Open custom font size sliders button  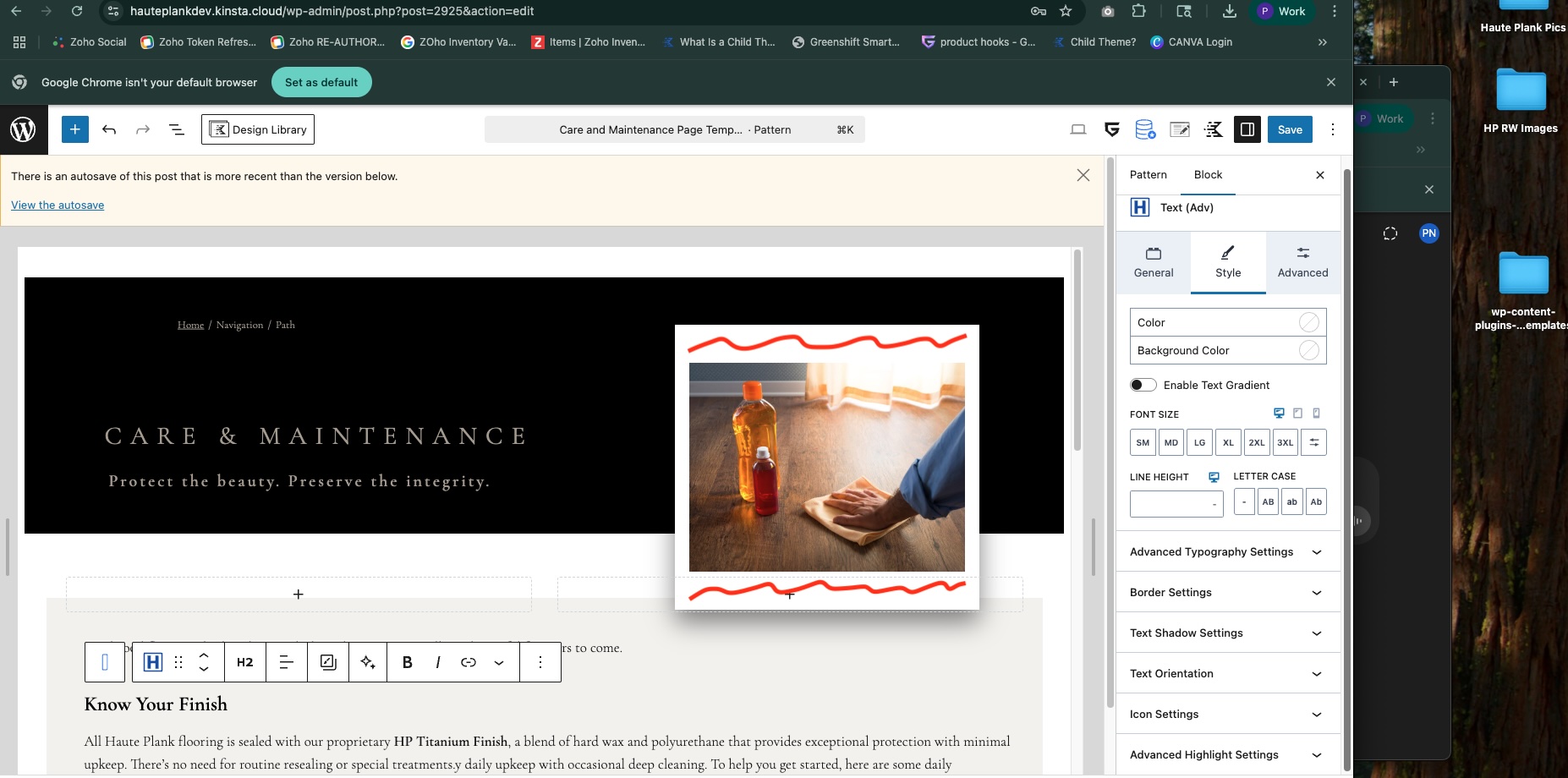pos(1313,442)
